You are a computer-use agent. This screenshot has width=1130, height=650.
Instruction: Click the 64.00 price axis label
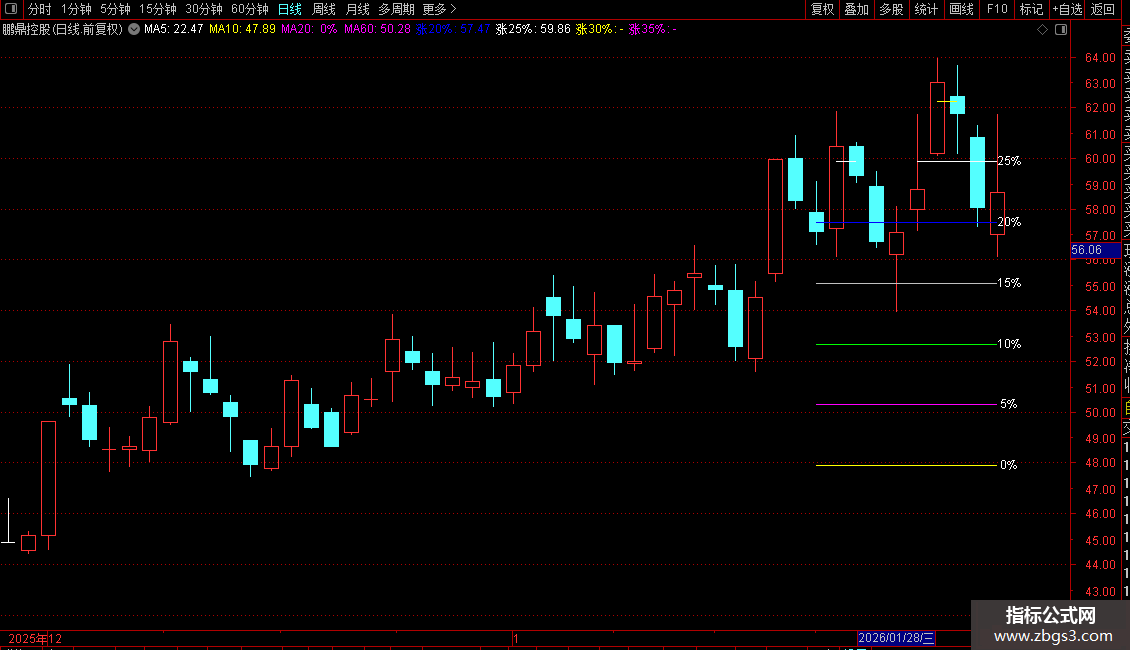(x=1100, y=58)
